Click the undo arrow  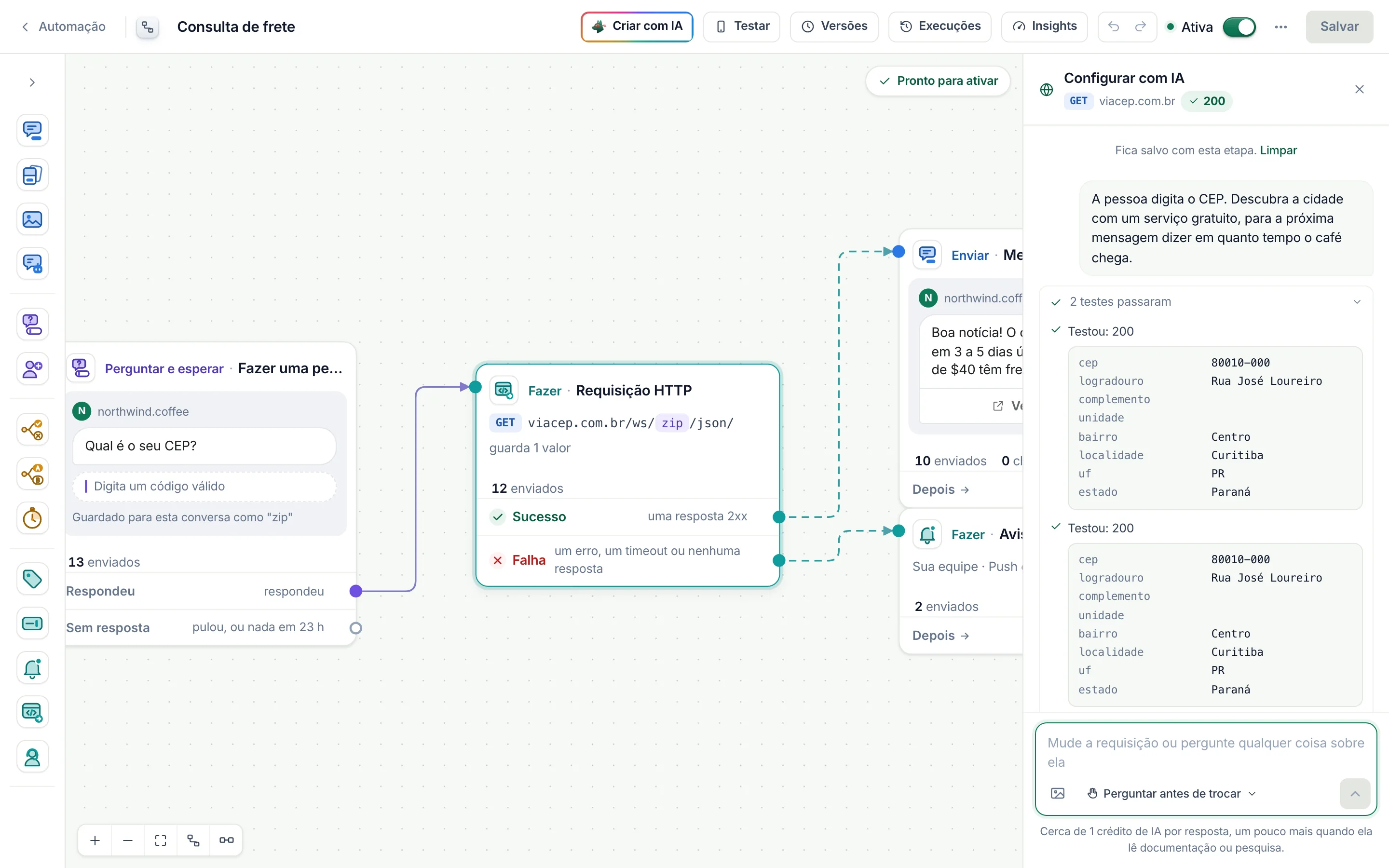click(x=1114, y=27)
